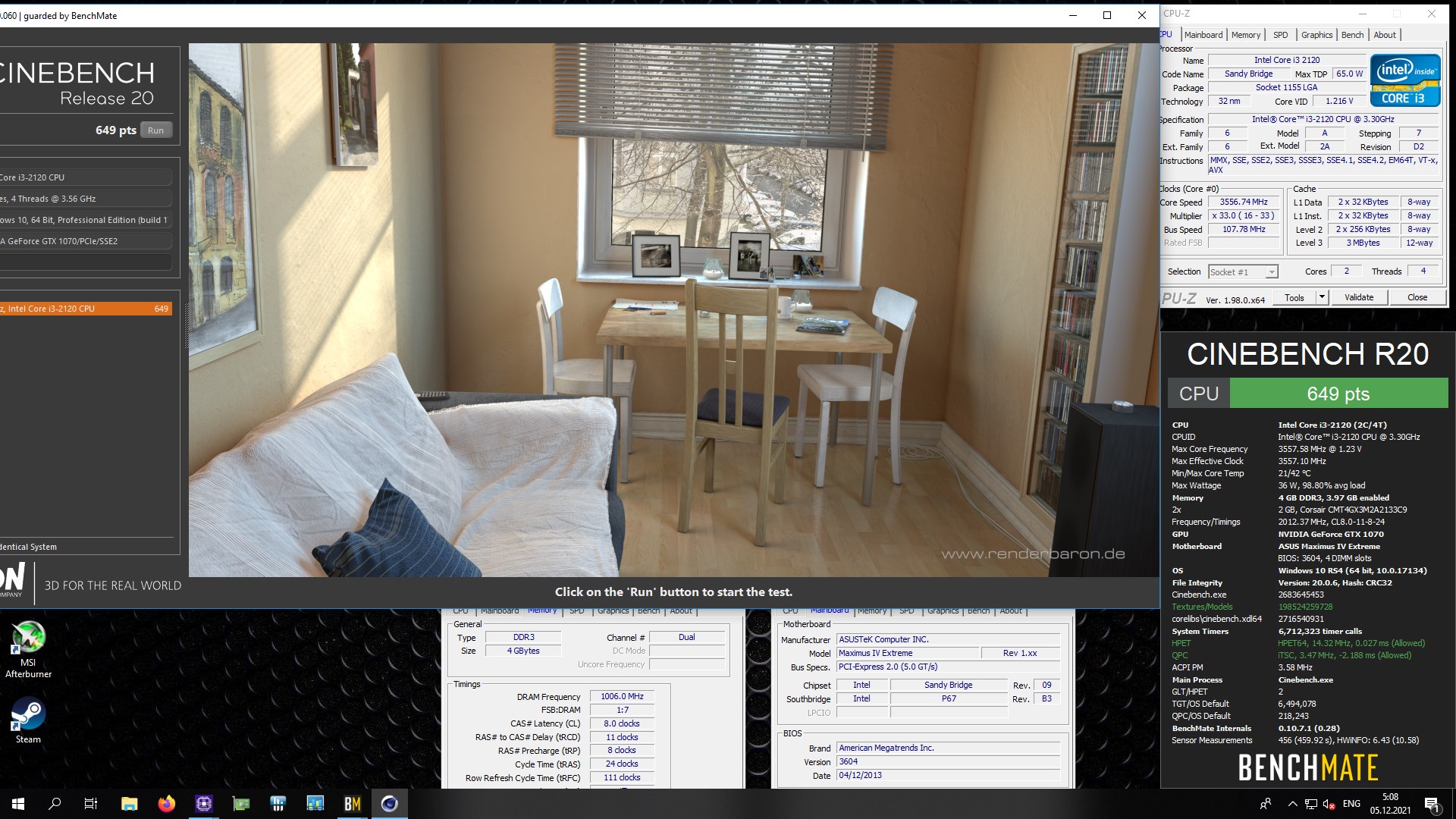The width and height of the screenshot is (1456, 819).
Task: Click the 649 pts green score bar
Action: (x=1338, y=394)
